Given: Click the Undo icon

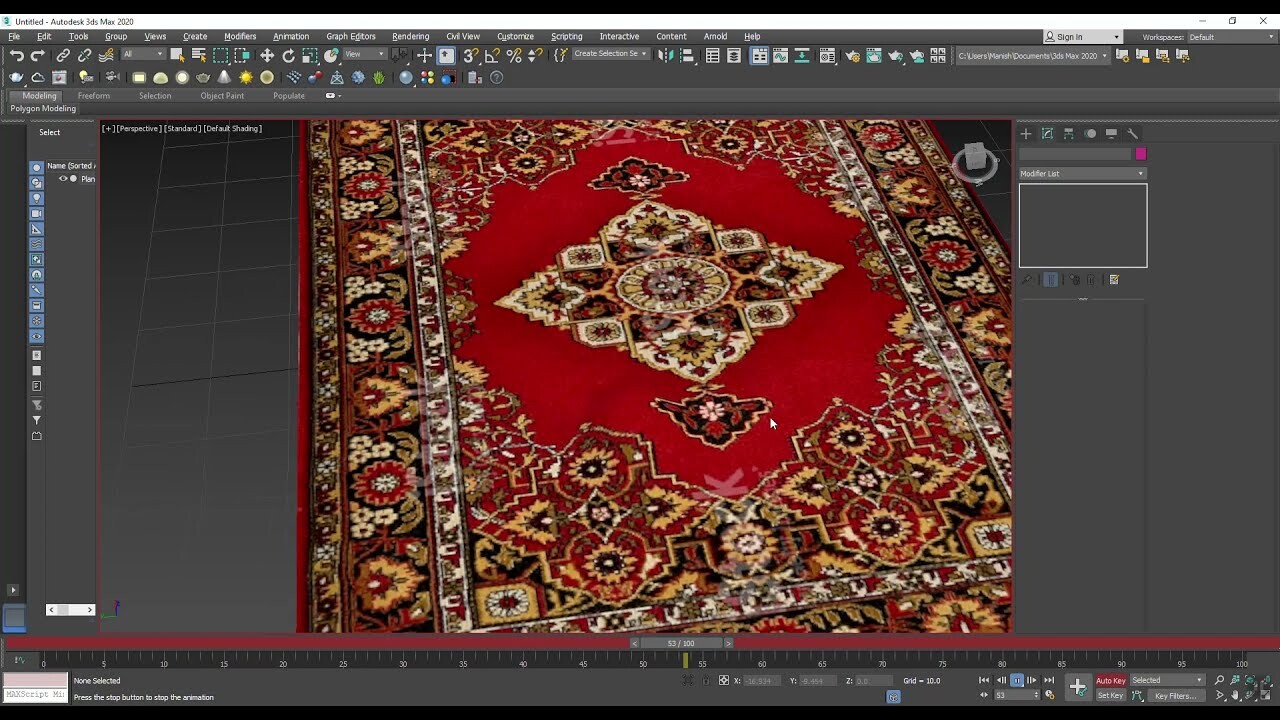Looking at the screenshot, I should click(18, 55).
